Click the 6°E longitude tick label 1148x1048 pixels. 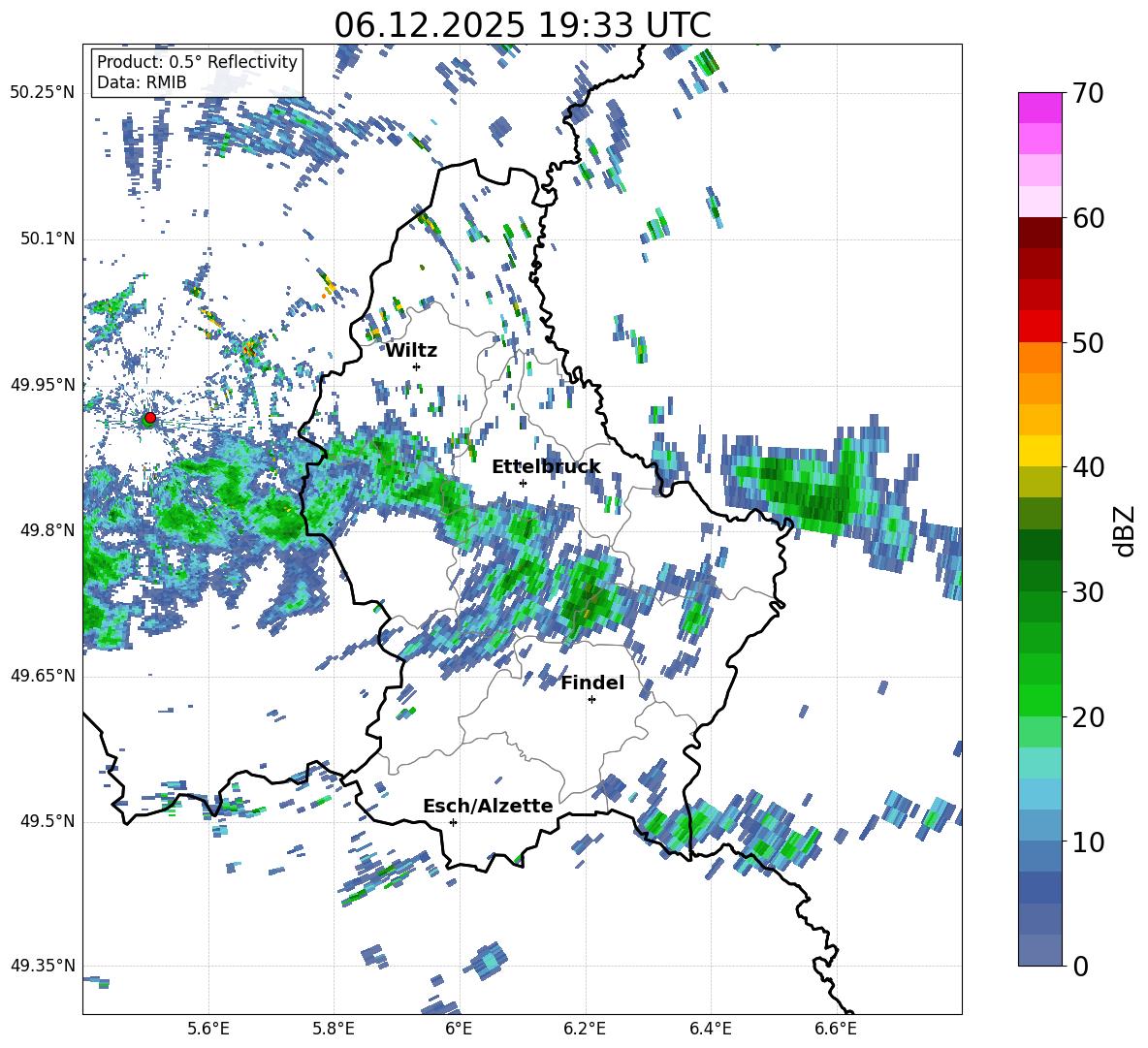(x=459, y=1029)
